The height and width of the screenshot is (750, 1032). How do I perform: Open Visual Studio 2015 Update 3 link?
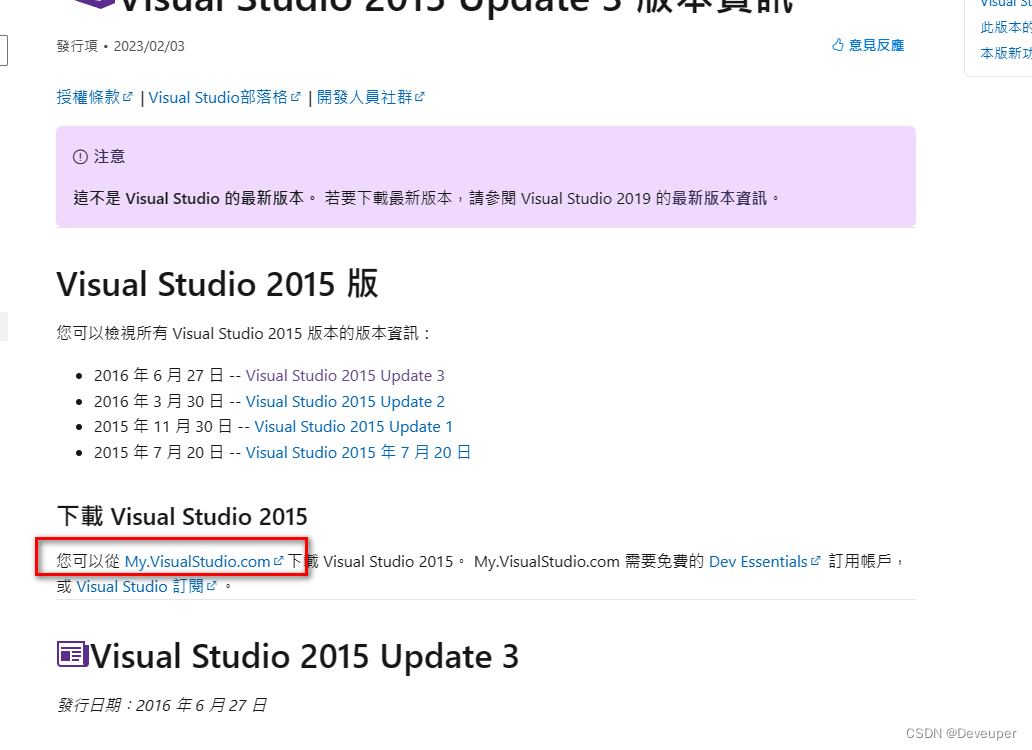coord(345,376)
